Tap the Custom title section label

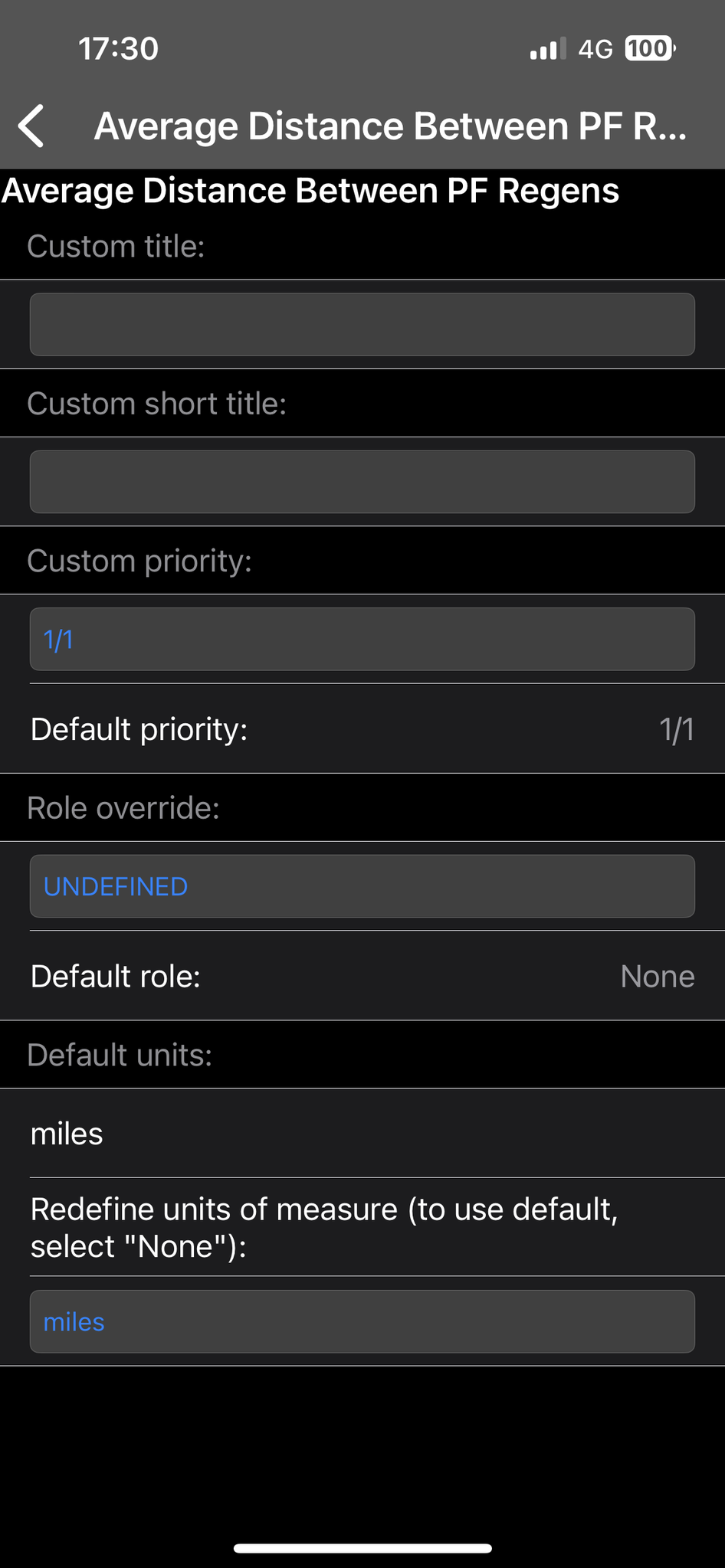pos(116,247)
